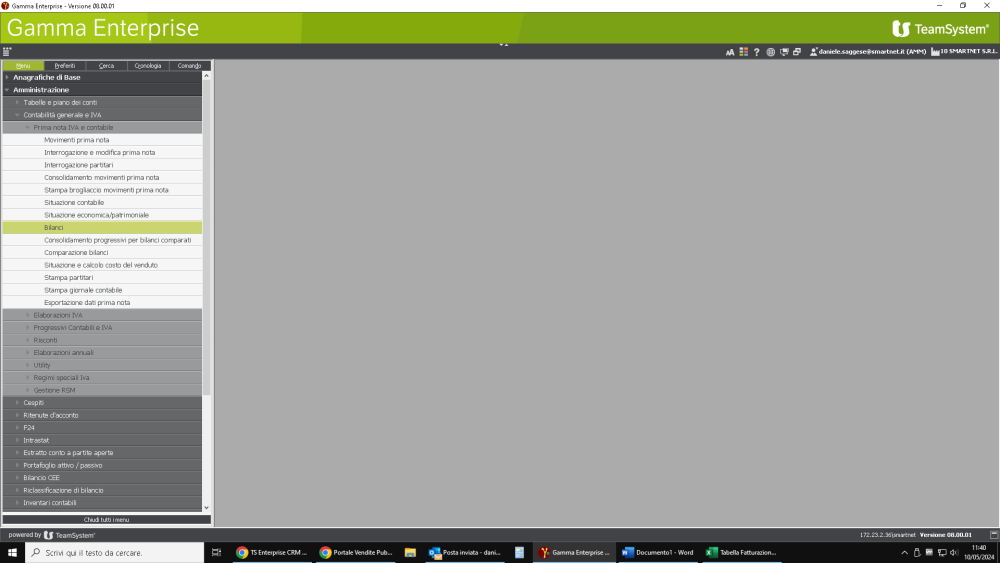Click the small grid icon below the Gamma Enterprise title
The image size is (1000, 563).
(x=7, y=52)
